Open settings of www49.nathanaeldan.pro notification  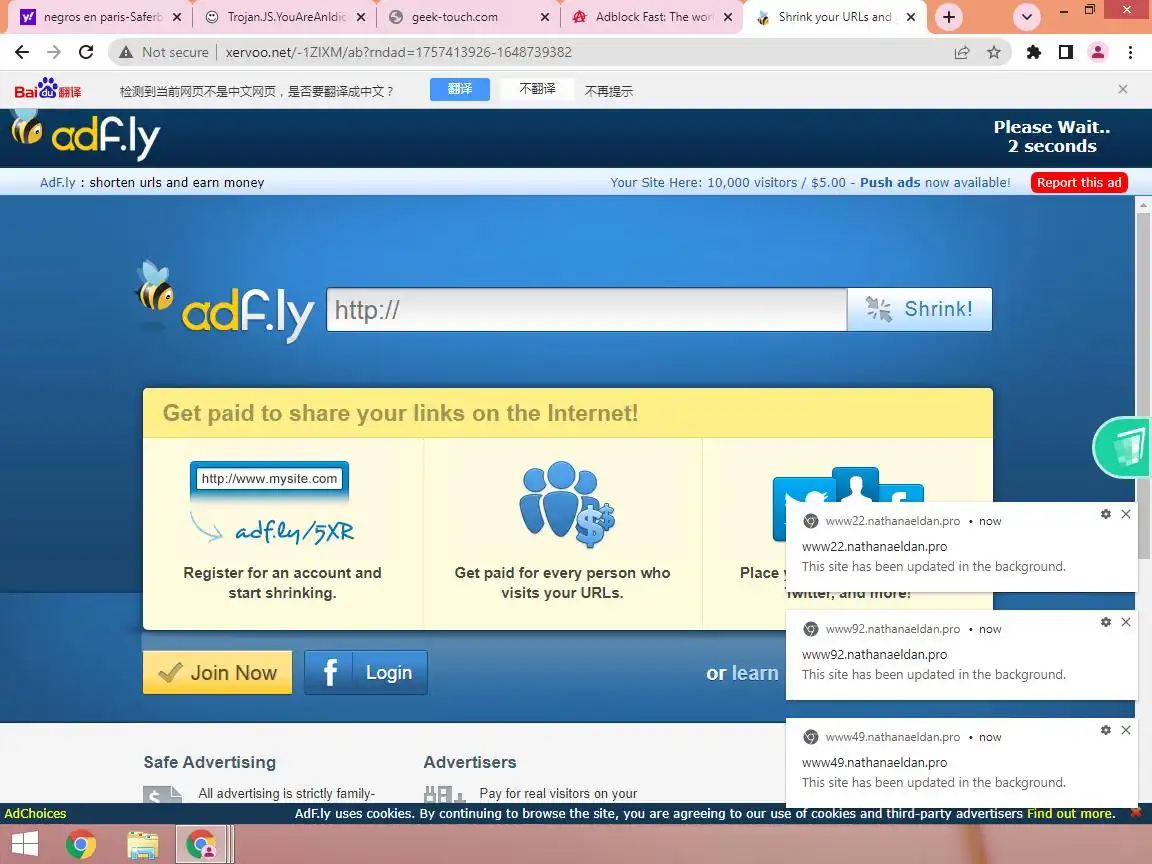(x=1106, y=730)
